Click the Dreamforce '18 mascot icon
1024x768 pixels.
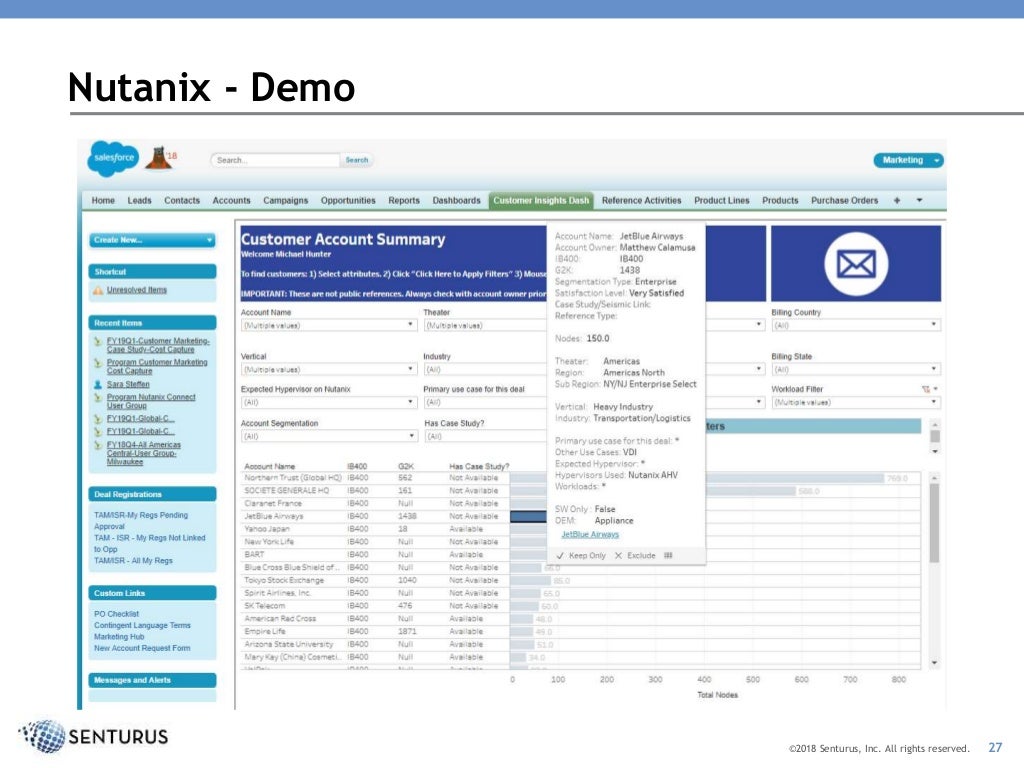click(160, 158)
